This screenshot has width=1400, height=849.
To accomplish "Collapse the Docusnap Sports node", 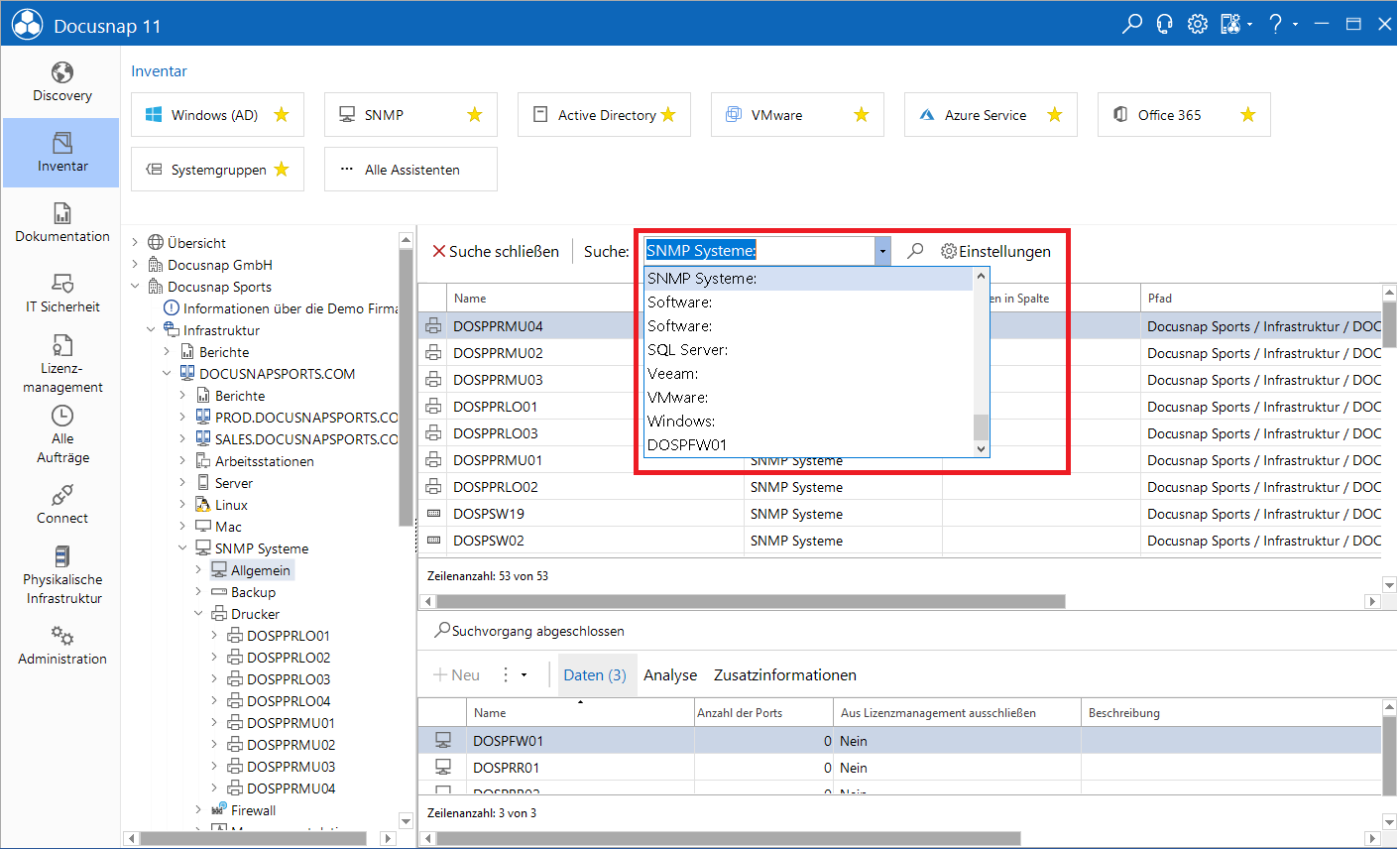I will (x=136, y=287).
